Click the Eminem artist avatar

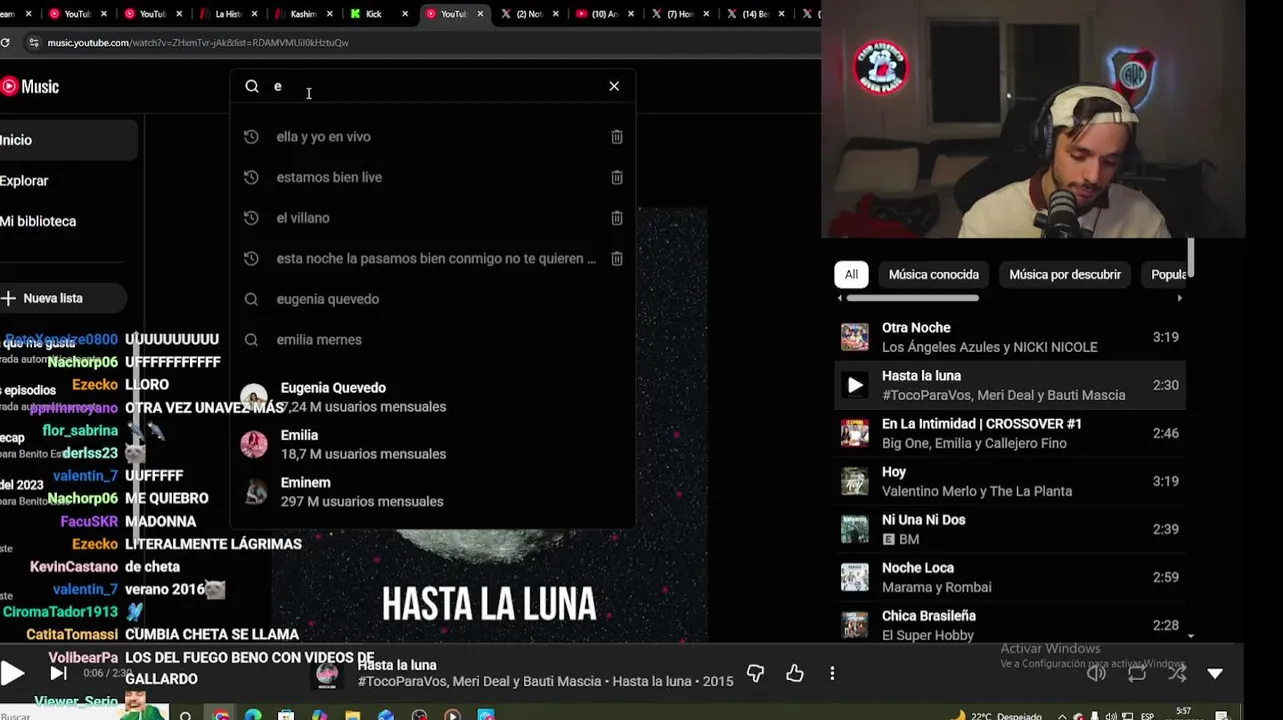point(254,492)
